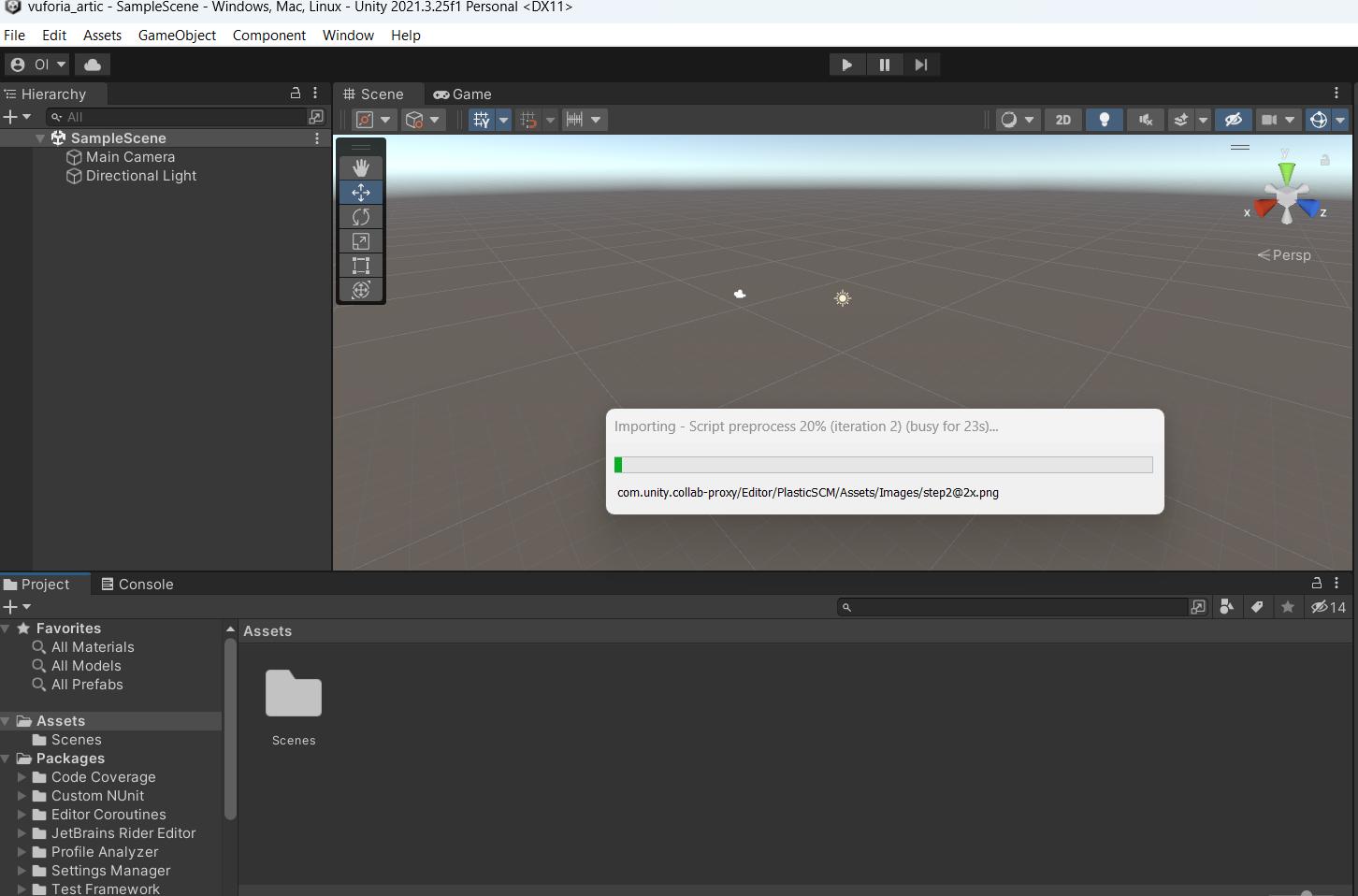Activate the combined Transform tool
1358x896 pixels.
pos(361,290)
